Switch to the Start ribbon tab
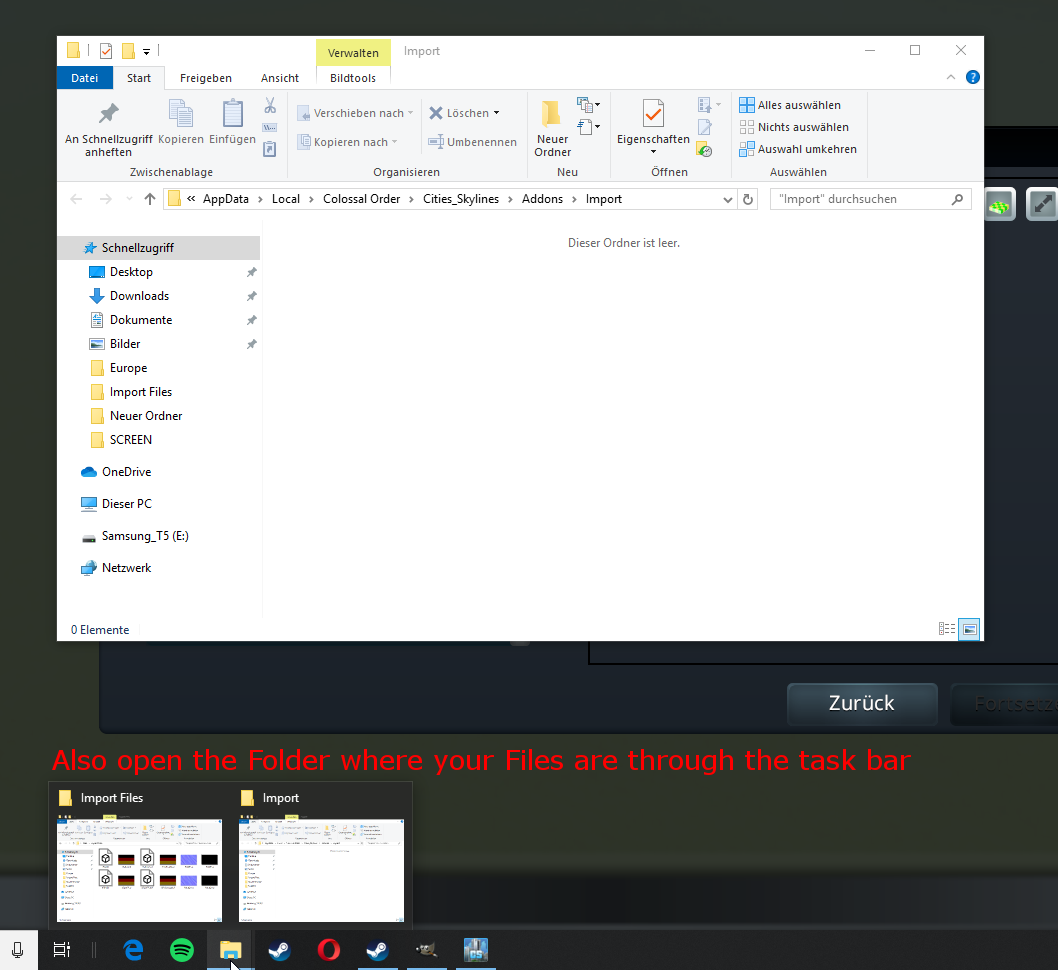Screen dimensions: 1058x970 pyautogui.click(x=139, y=78)
